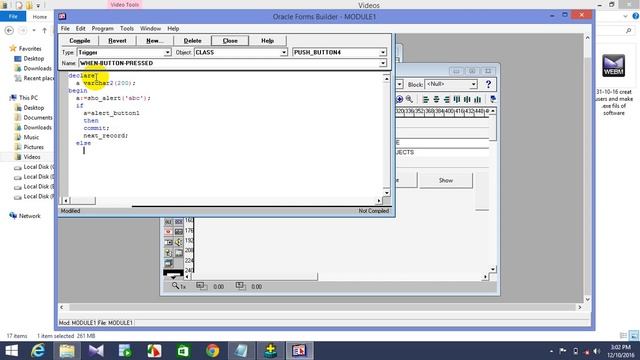Open the File tab in Explorer window

(13, 16)
